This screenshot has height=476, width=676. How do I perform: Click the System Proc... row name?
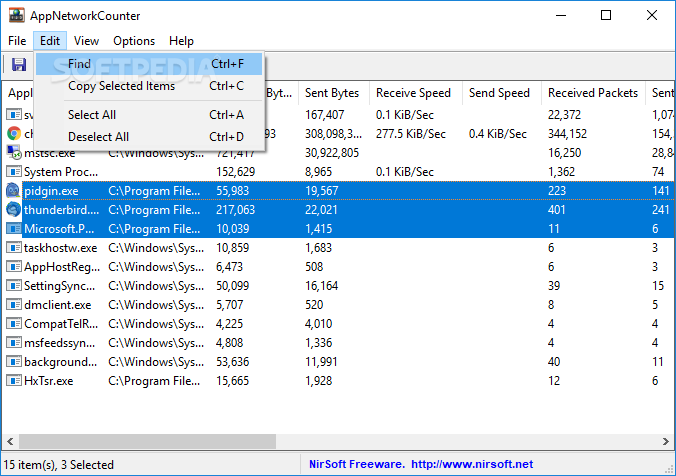click(61, 172)
